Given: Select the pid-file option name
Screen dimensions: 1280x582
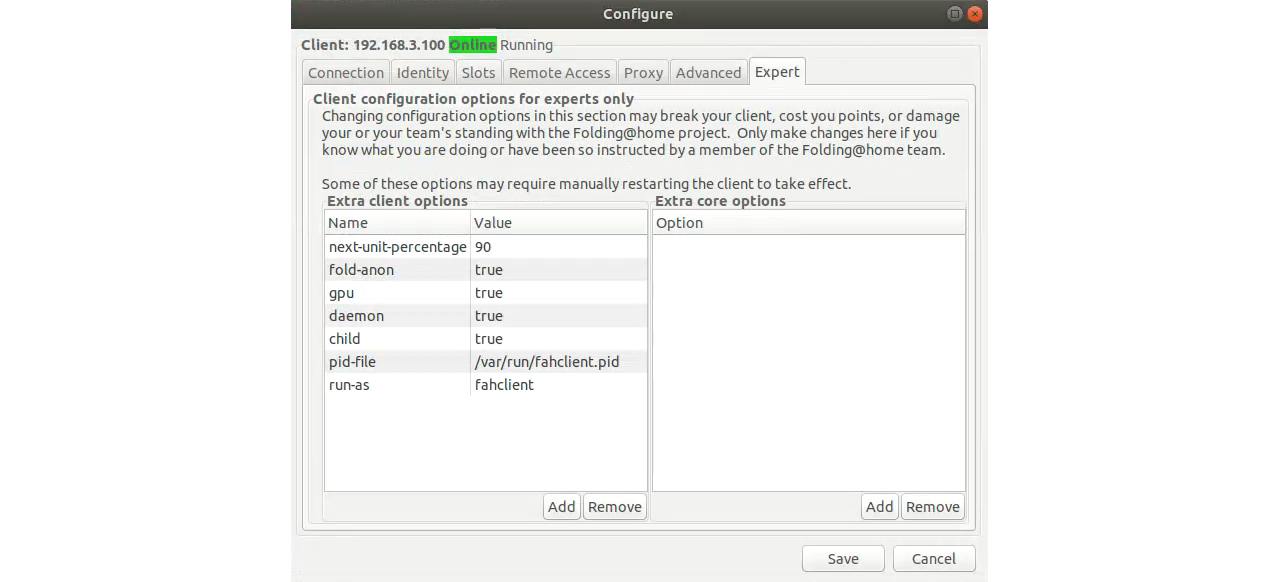Looking at the screenshot, I should tap(352, 362).
